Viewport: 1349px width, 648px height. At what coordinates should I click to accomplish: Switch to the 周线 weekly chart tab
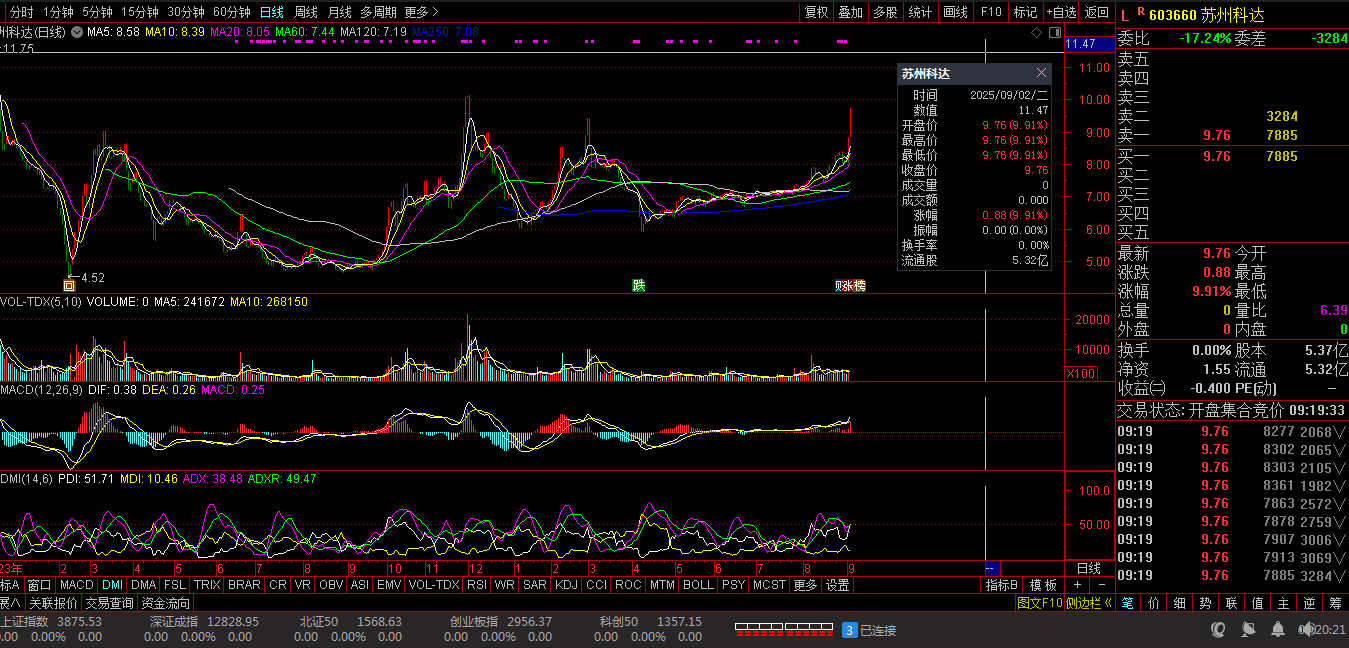(306, 12)
